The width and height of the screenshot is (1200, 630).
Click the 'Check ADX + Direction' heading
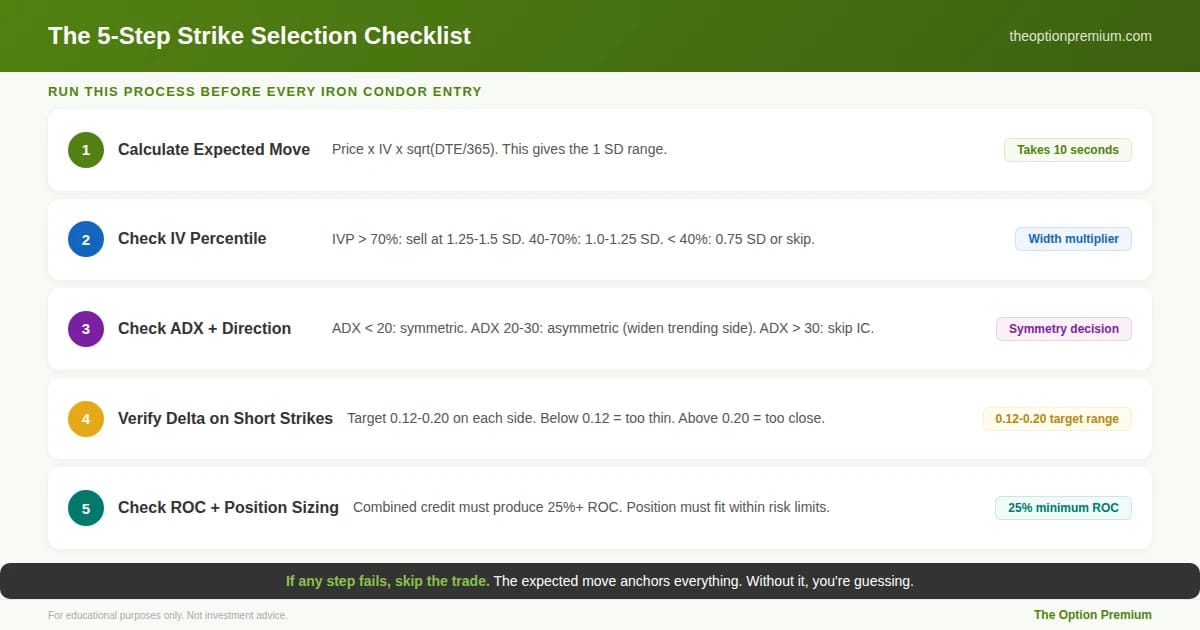pos(204,329)
